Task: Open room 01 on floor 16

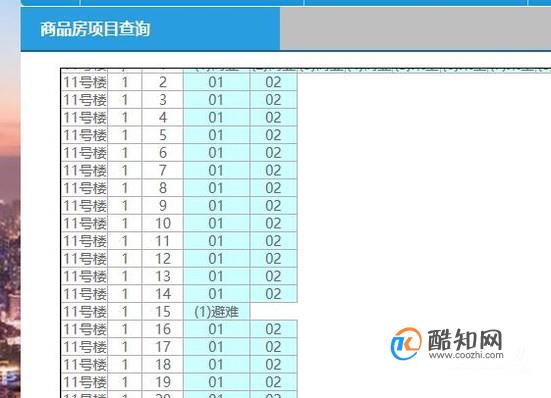Action: [216, 329]
